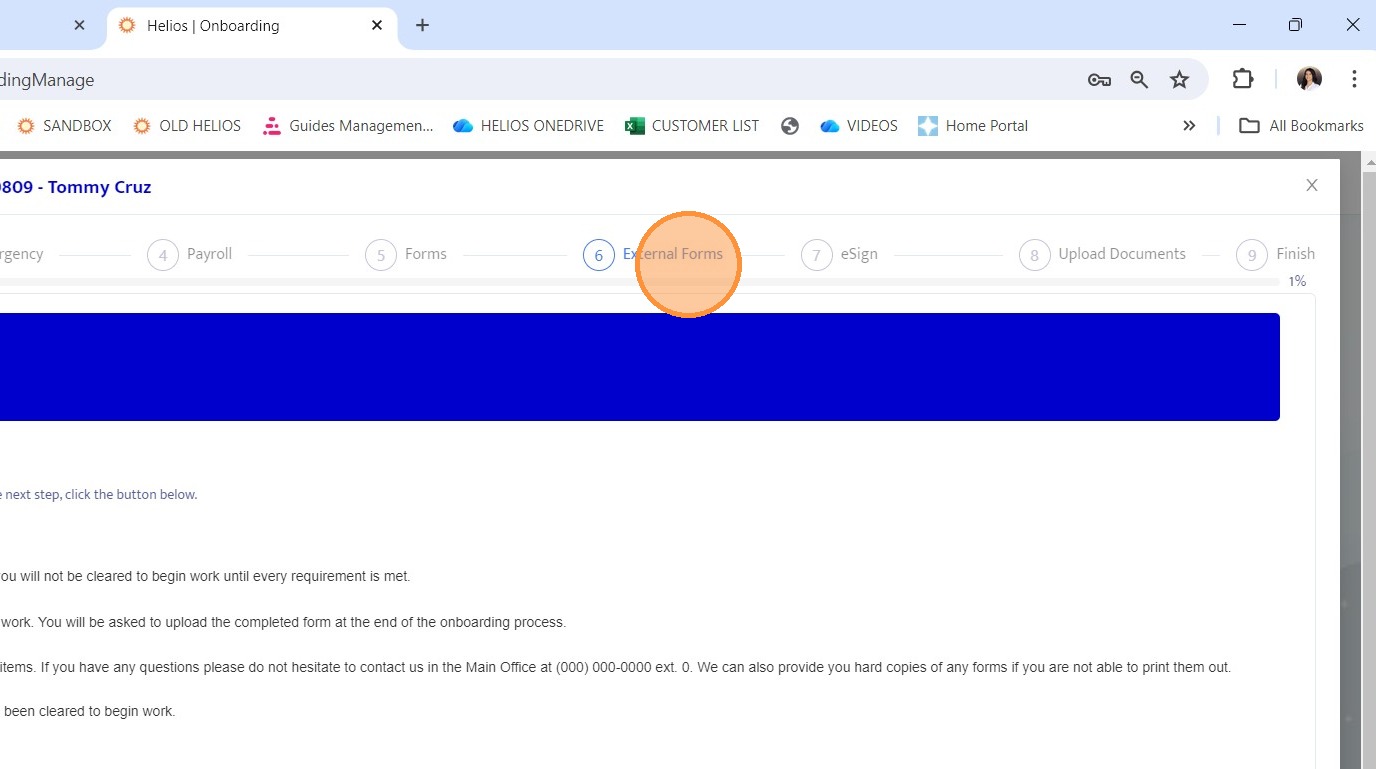Click the page vertical scrollbar
The height and width of the screenshot is (769, 1376).
[x=1369, y=460]
